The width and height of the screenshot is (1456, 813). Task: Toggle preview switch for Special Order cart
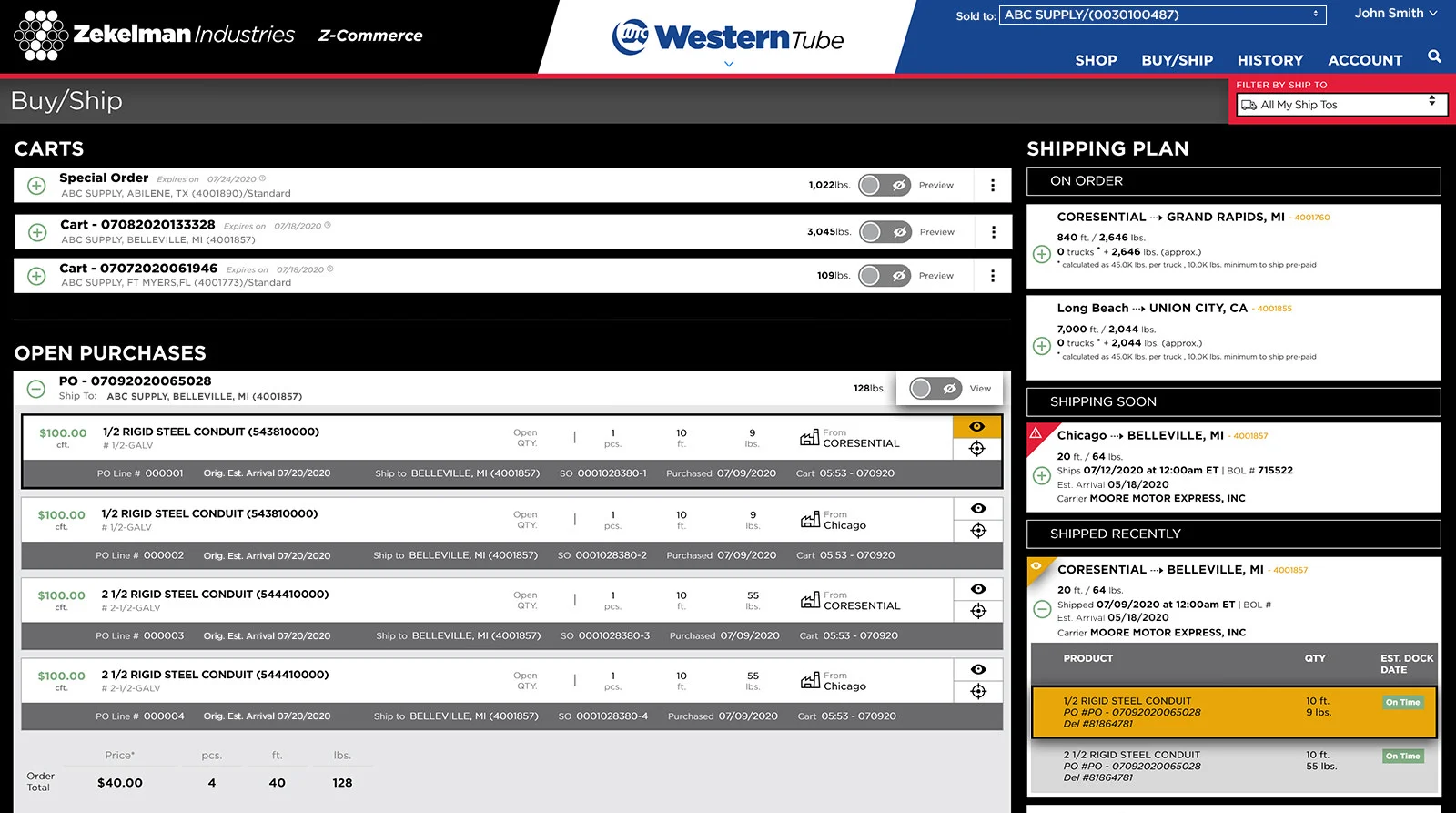(885, 186)
